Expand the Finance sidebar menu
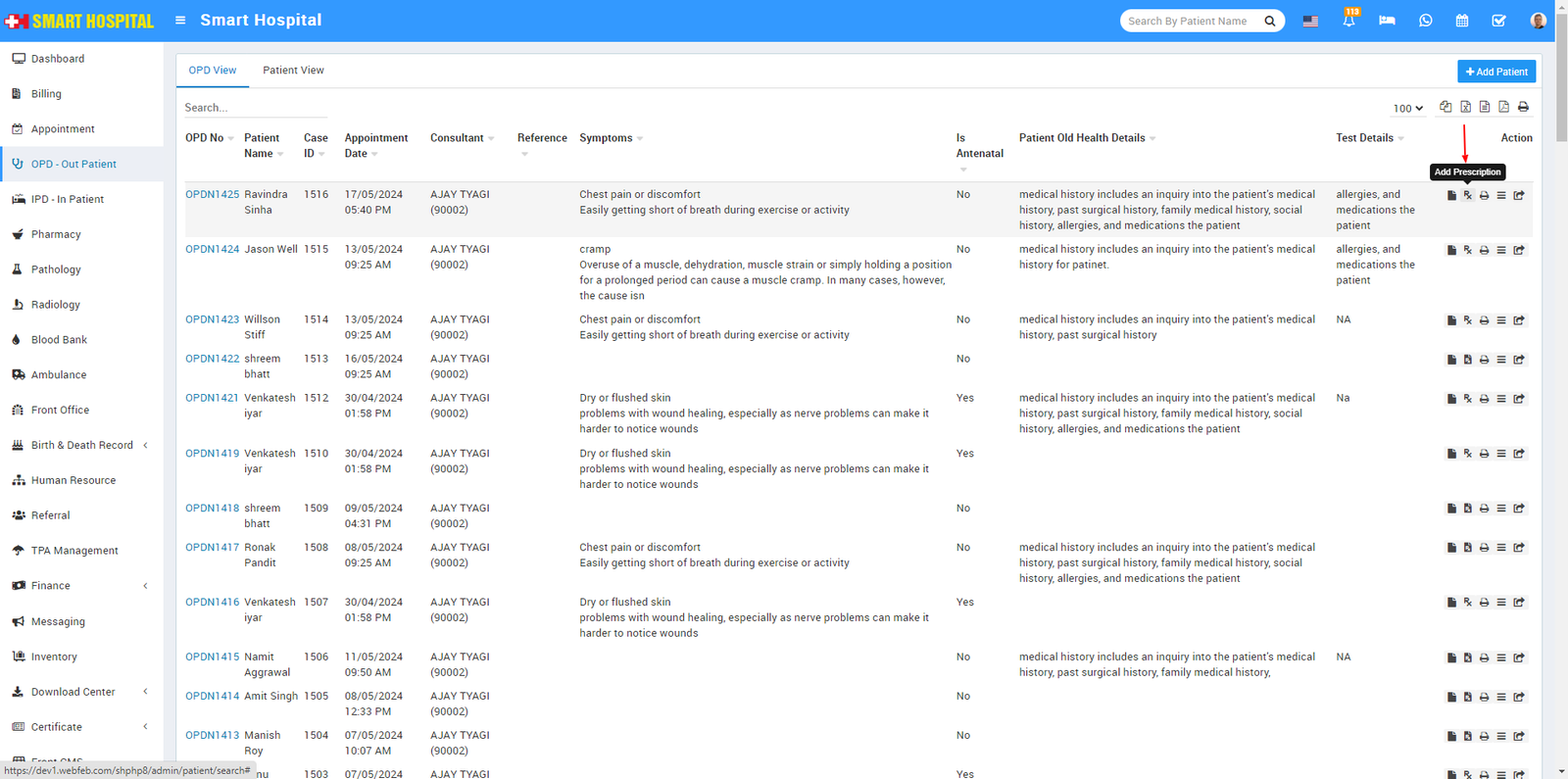The width and height of the screenshot is (1568, 779). 51,586
